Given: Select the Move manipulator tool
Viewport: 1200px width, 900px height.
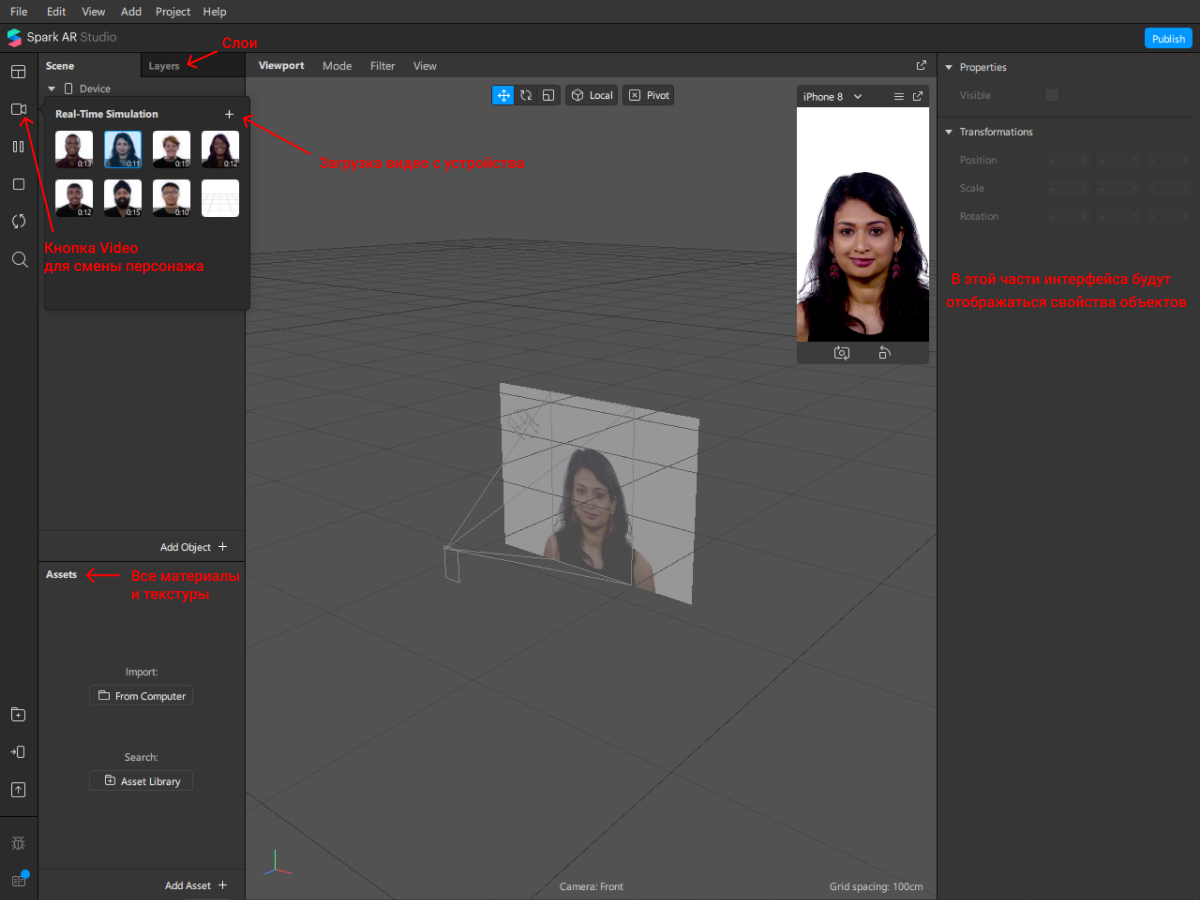Looking at the screenshot, I should pyautogui.click(x=502, y=95).
